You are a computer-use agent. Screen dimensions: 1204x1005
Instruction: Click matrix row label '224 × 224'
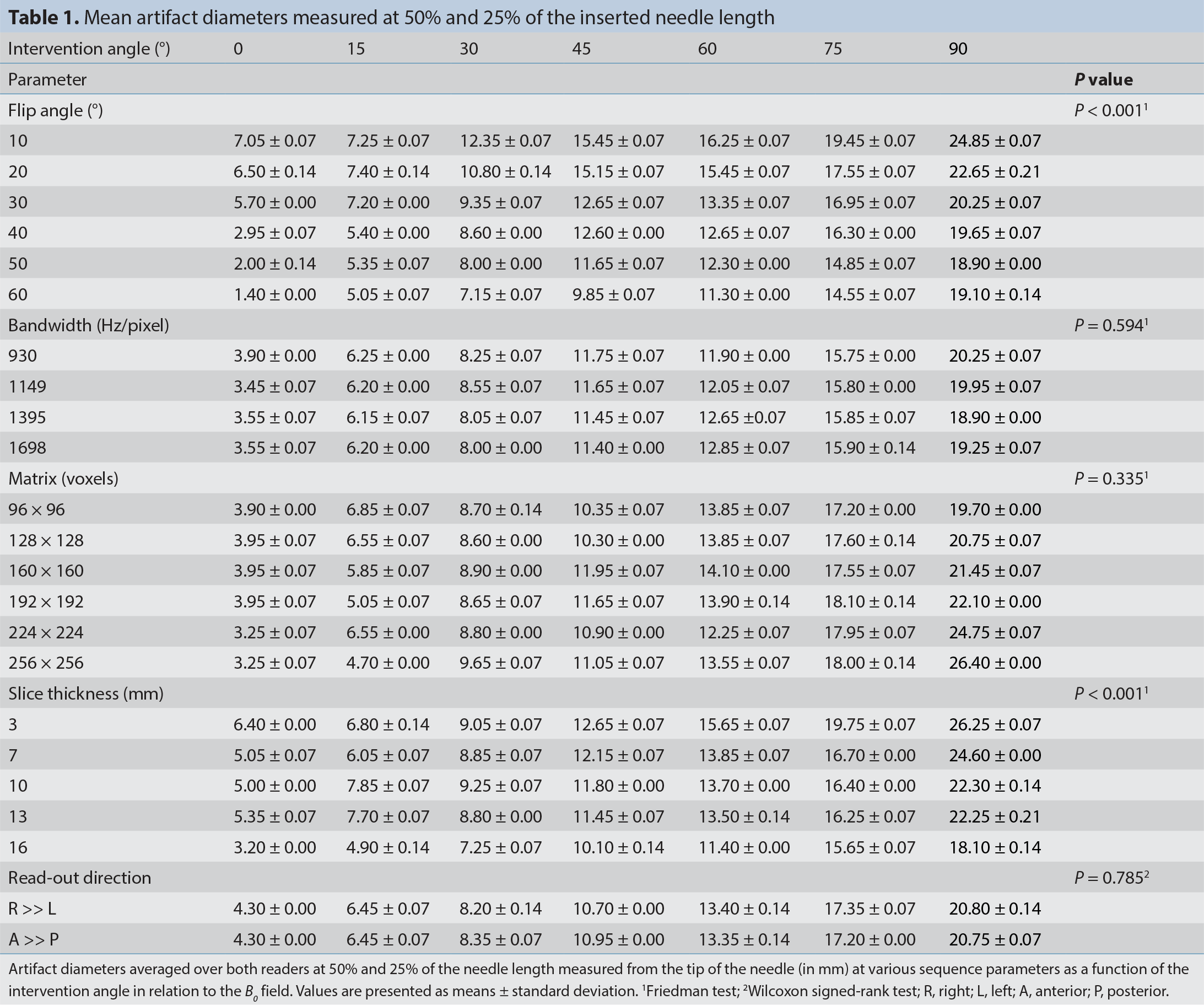coord(46,633)
